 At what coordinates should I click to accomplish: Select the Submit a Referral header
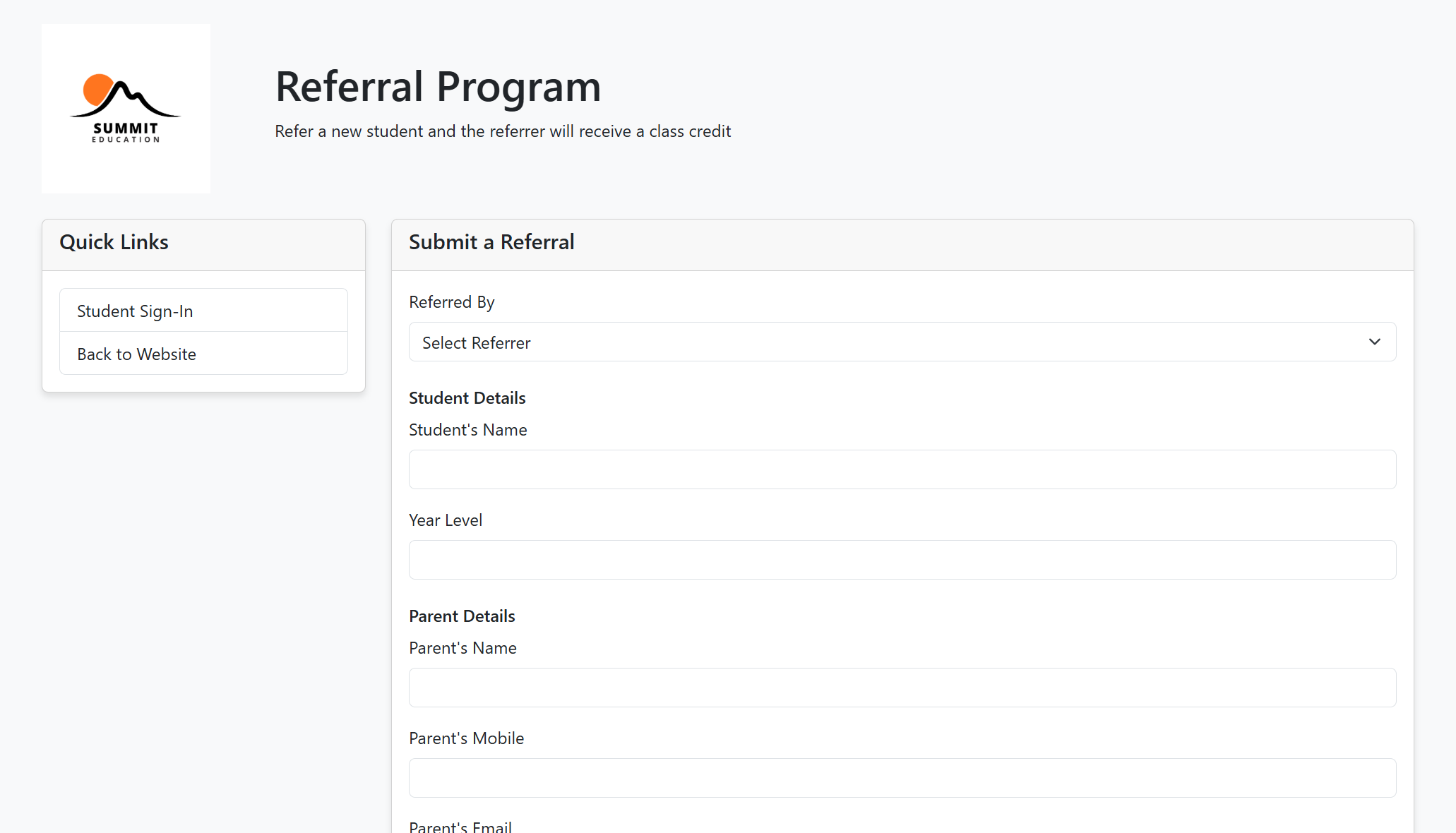pyautogui.click(x=491, y=242)
